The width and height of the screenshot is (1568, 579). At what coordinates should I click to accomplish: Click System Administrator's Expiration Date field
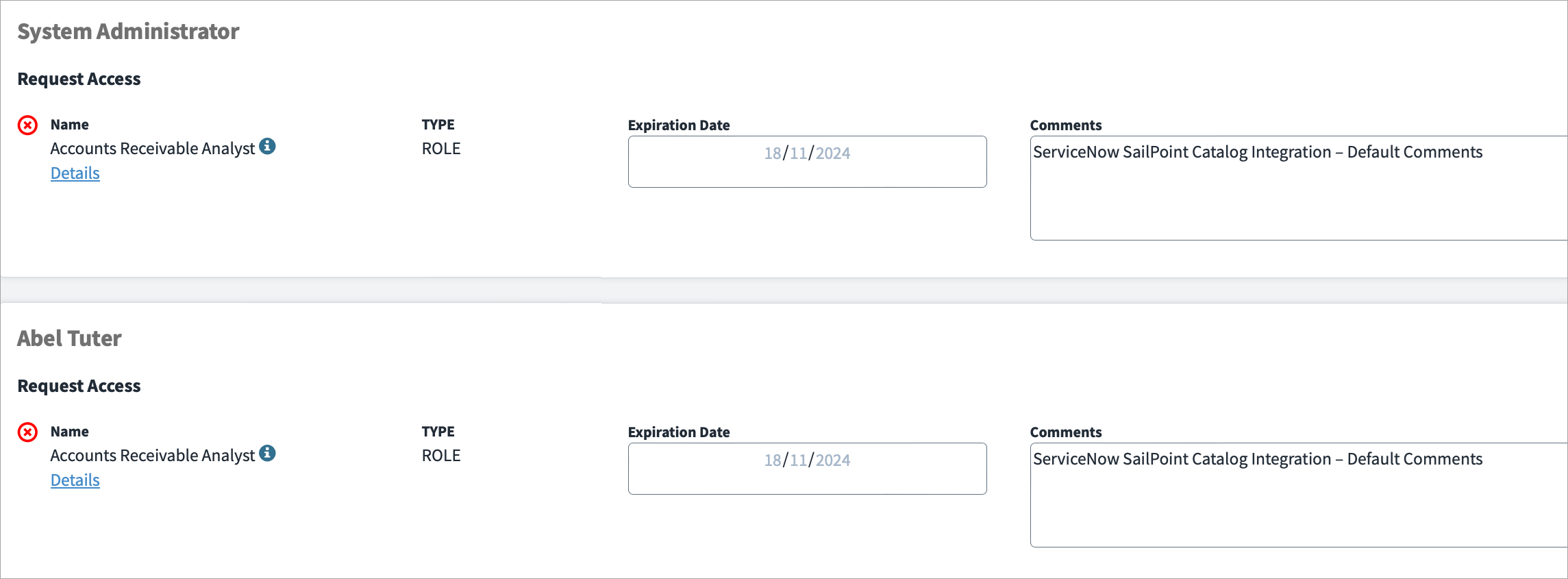point(807,162)
